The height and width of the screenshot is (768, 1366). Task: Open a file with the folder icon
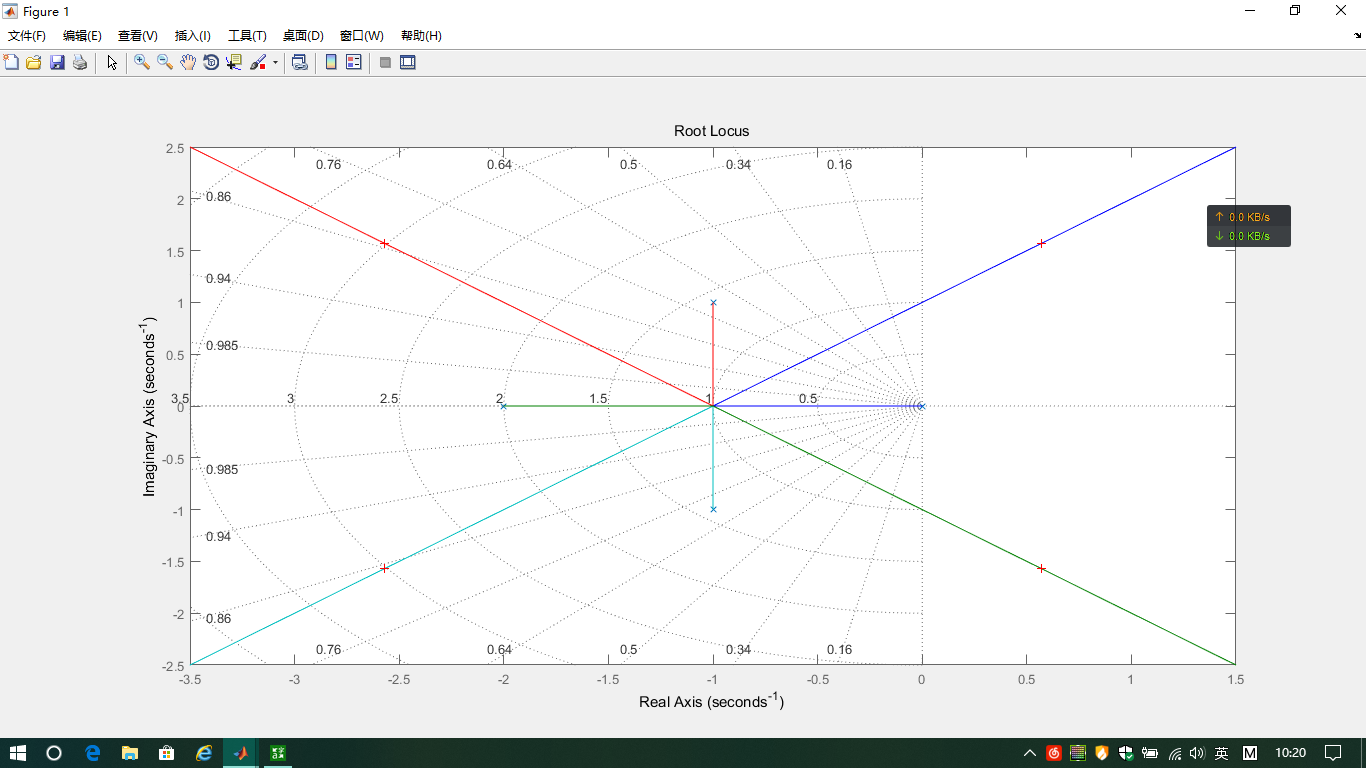34,62
